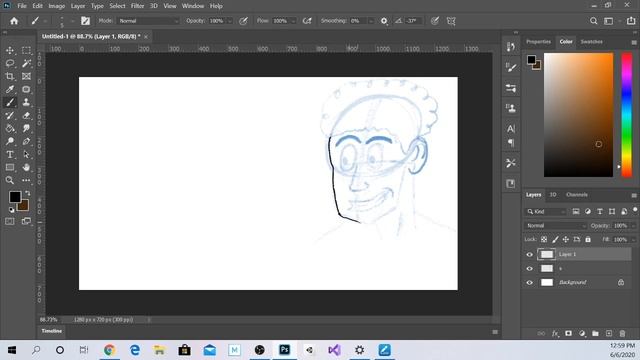This screenshot has width=640, height=360.
Task: Select the Hand tool
Action: point(26,167)
